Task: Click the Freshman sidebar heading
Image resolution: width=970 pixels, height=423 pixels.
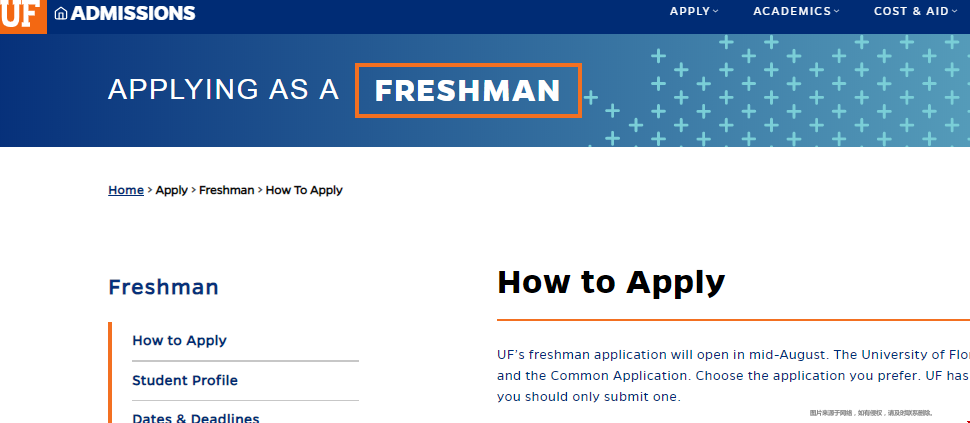Action: coord(163,287)
